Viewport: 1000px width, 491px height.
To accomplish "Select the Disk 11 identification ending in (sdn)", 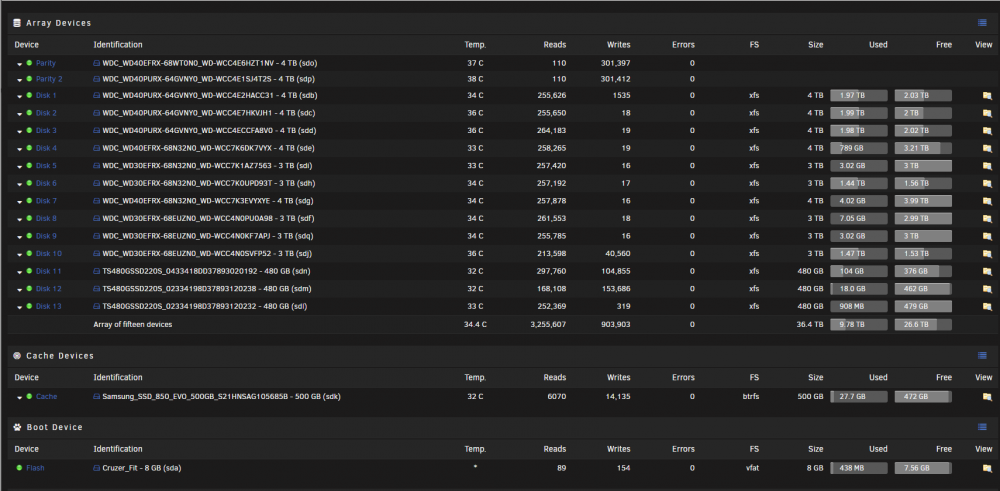I will 207,271.
